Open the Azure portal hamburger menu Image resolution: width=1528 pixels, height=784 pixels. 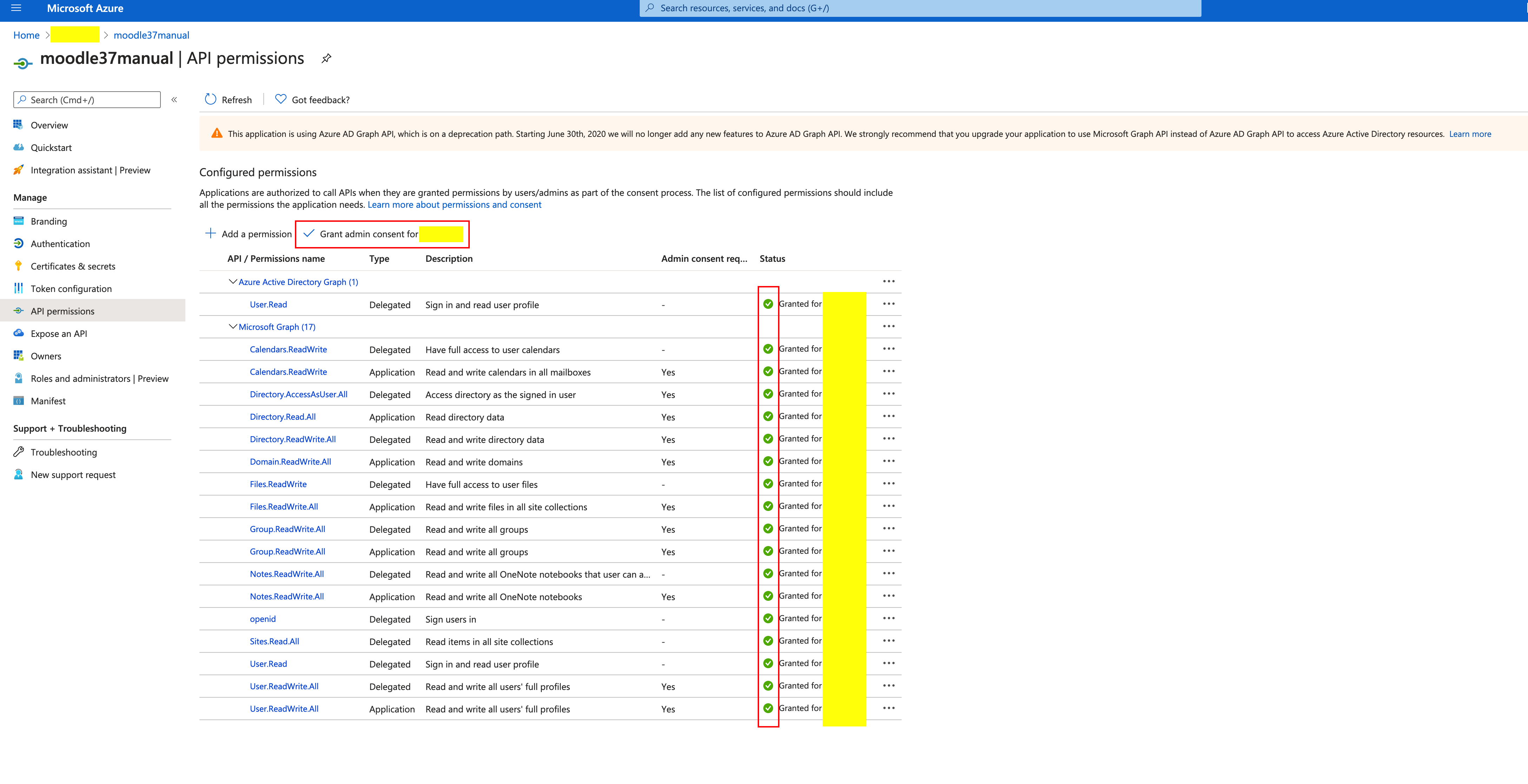[16, 8]
